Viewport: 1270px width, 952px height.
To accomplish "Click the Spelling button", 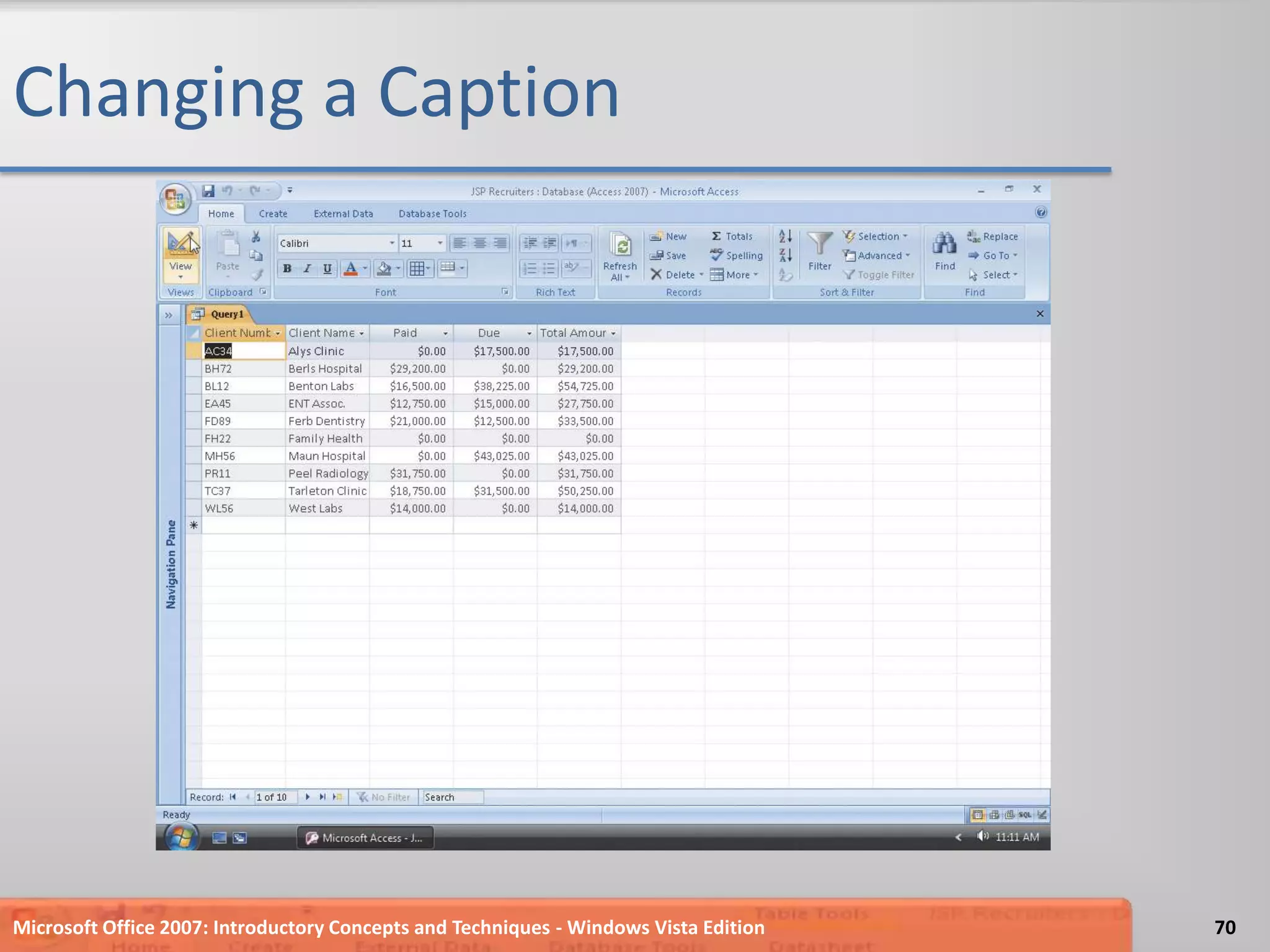I will pos(737,255).
